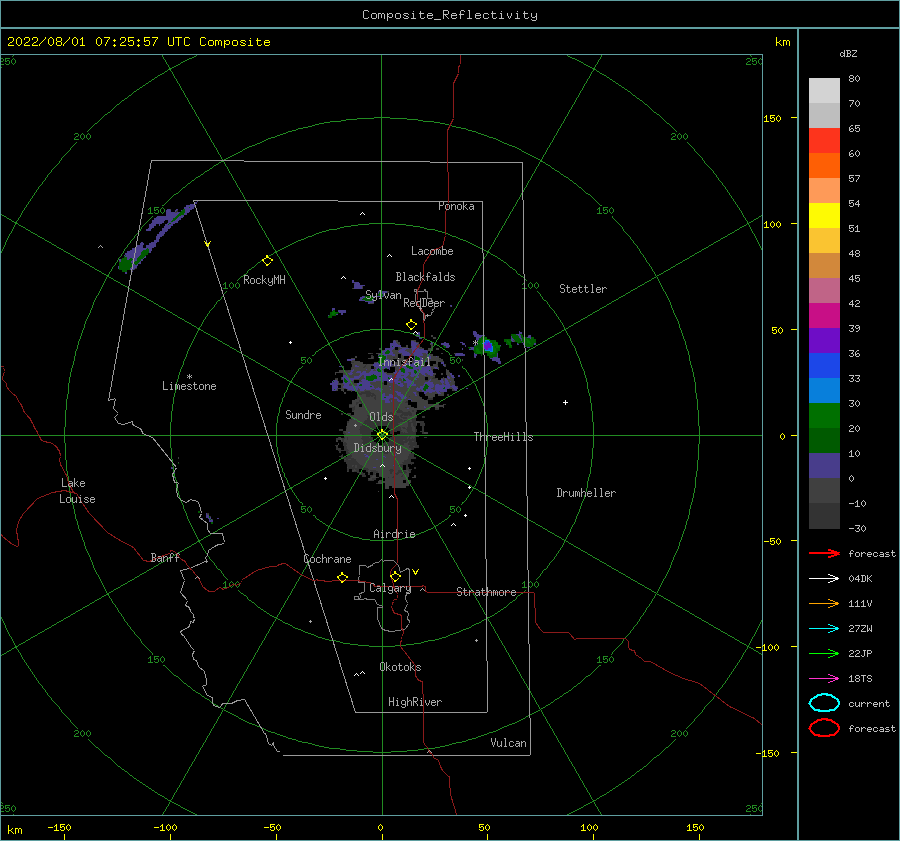The height and width of the screenshot is (841, 900).
Task: Click the Sylvan label
Action: (383, 295)
